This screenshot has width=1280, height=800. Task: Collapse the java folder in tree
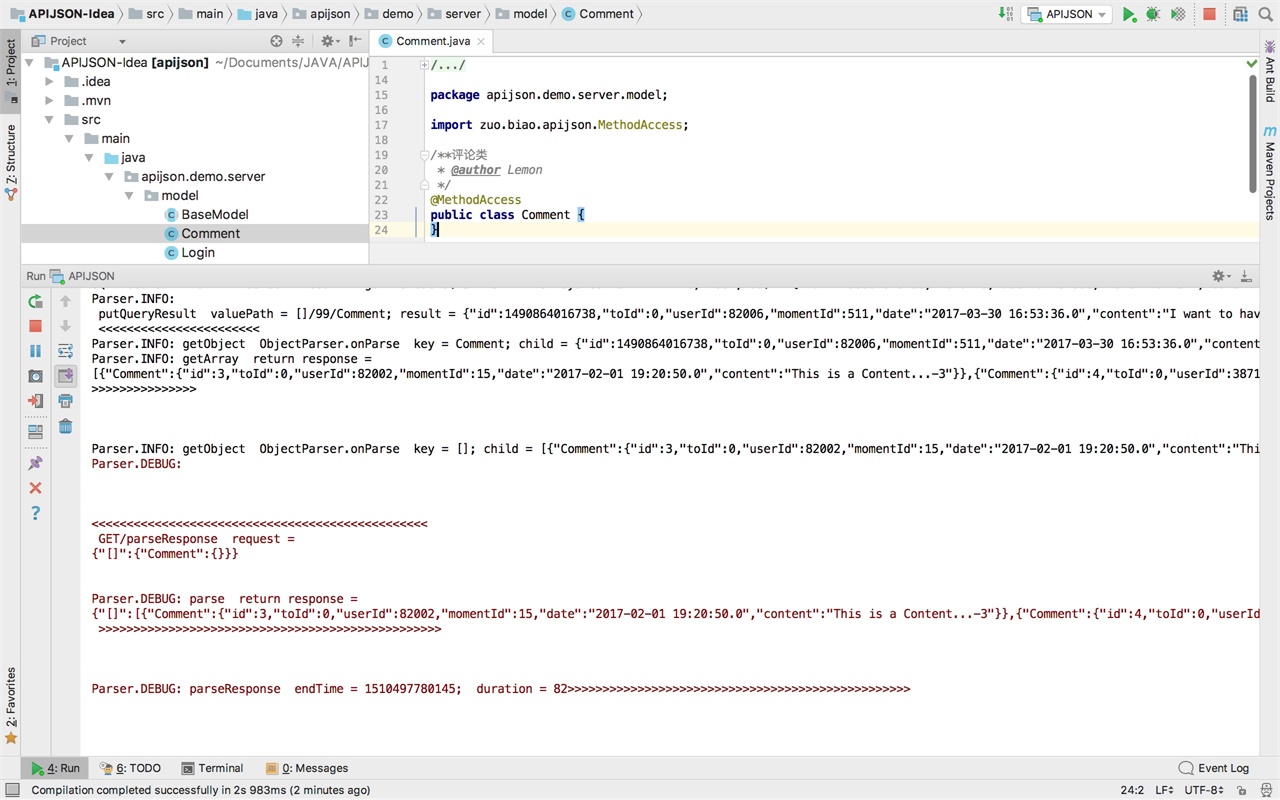(x=89, y=158)
